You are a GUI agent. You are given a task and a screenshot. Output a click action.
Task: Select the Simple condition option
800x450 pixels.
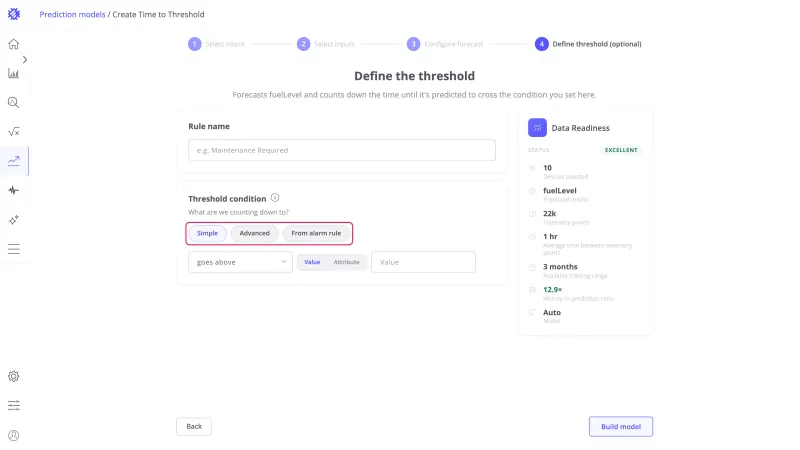pos(208,233)
